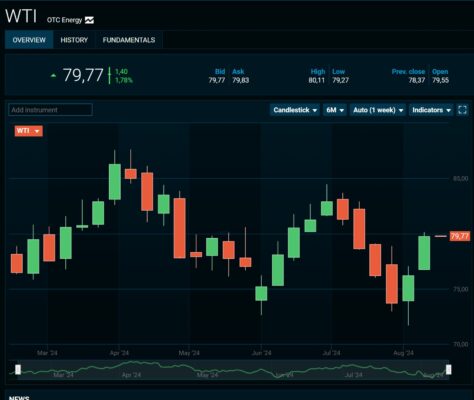Click the left handle of range slider

click(x=18, y=369)
